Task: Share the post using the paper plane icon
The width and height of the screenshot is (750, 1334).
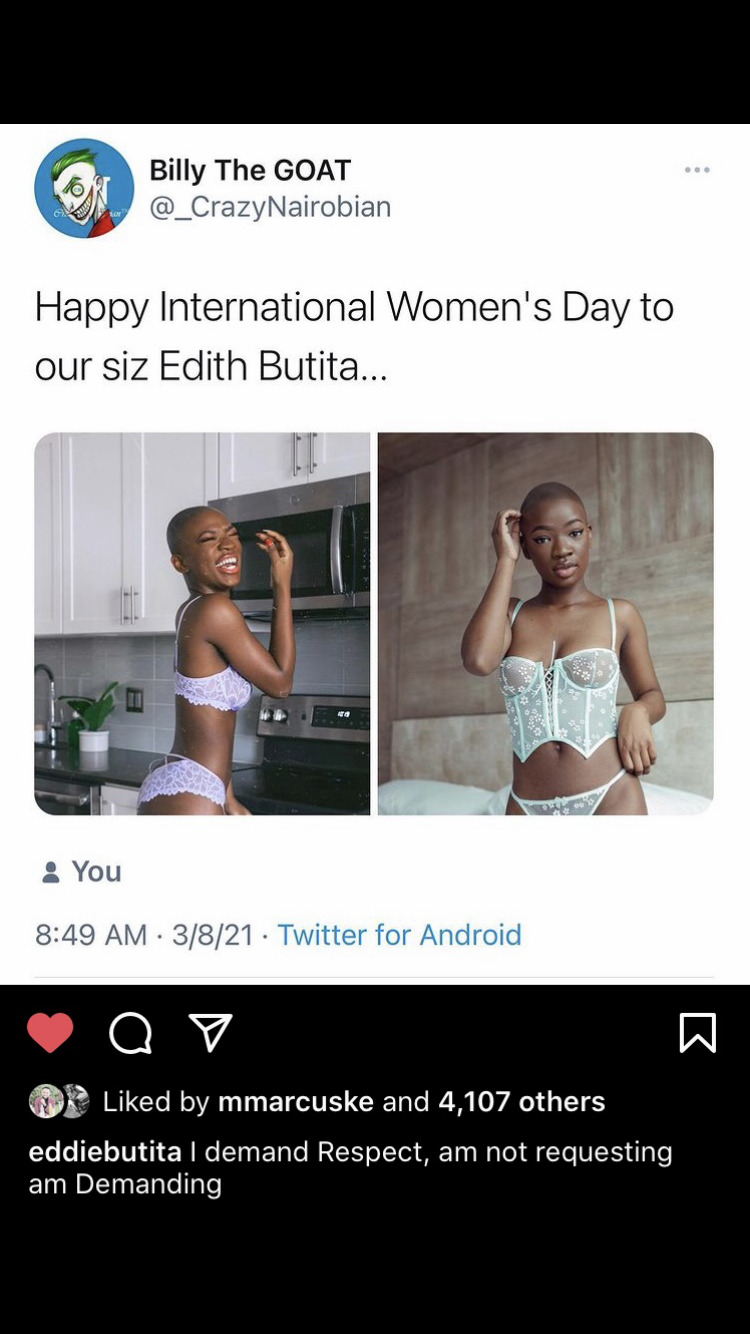Action: click(x=211, y=1033)
